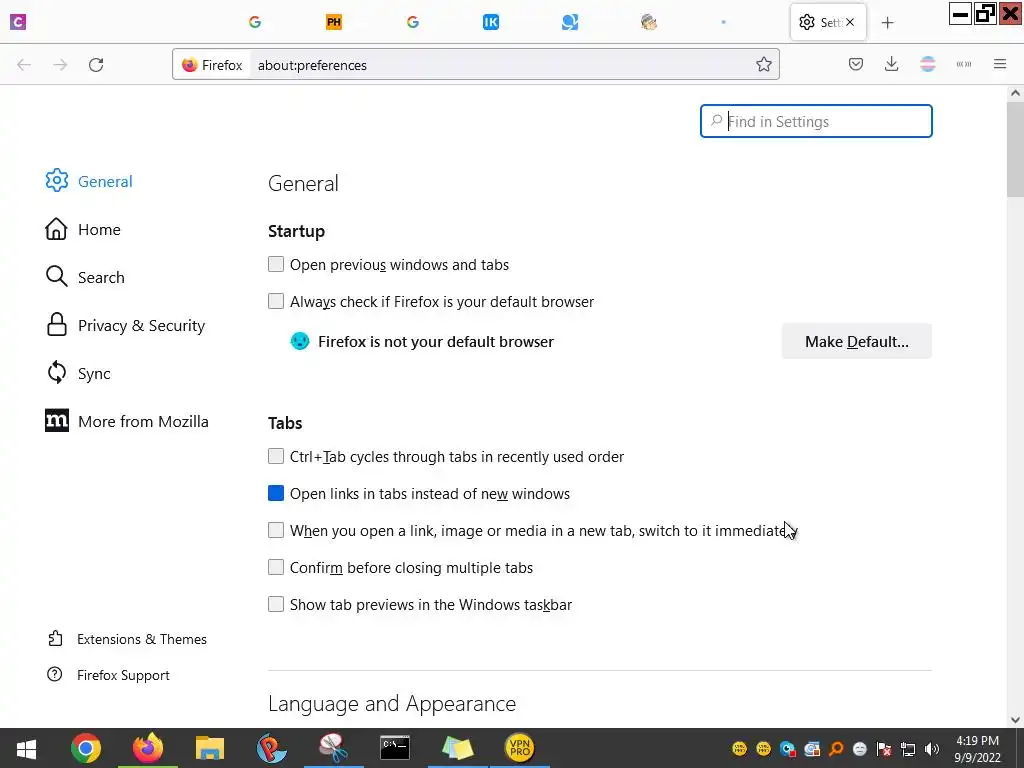This screenshot has width=1024, height=768.
Task: Open the Sync settings category
Action: tap(78, 374)
